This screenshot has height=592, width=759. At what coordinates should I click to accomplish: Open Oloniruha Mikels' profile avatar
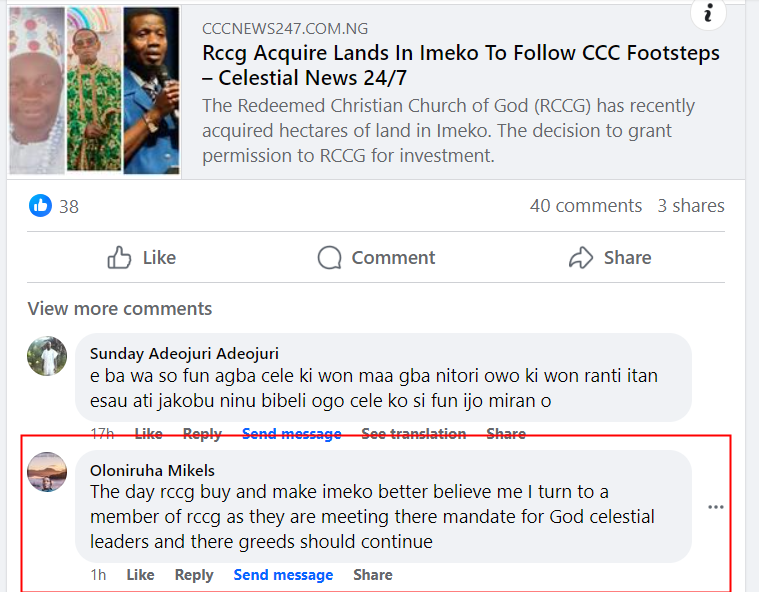[x=47, y=472]
